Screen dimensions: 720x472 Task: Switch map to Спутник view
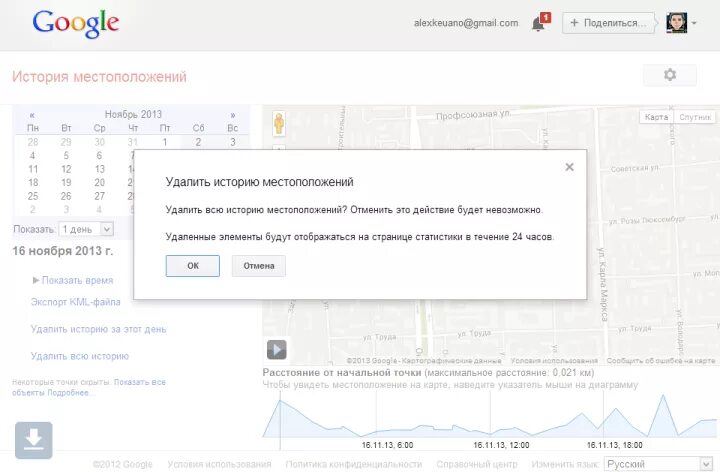tap(695, 117)
